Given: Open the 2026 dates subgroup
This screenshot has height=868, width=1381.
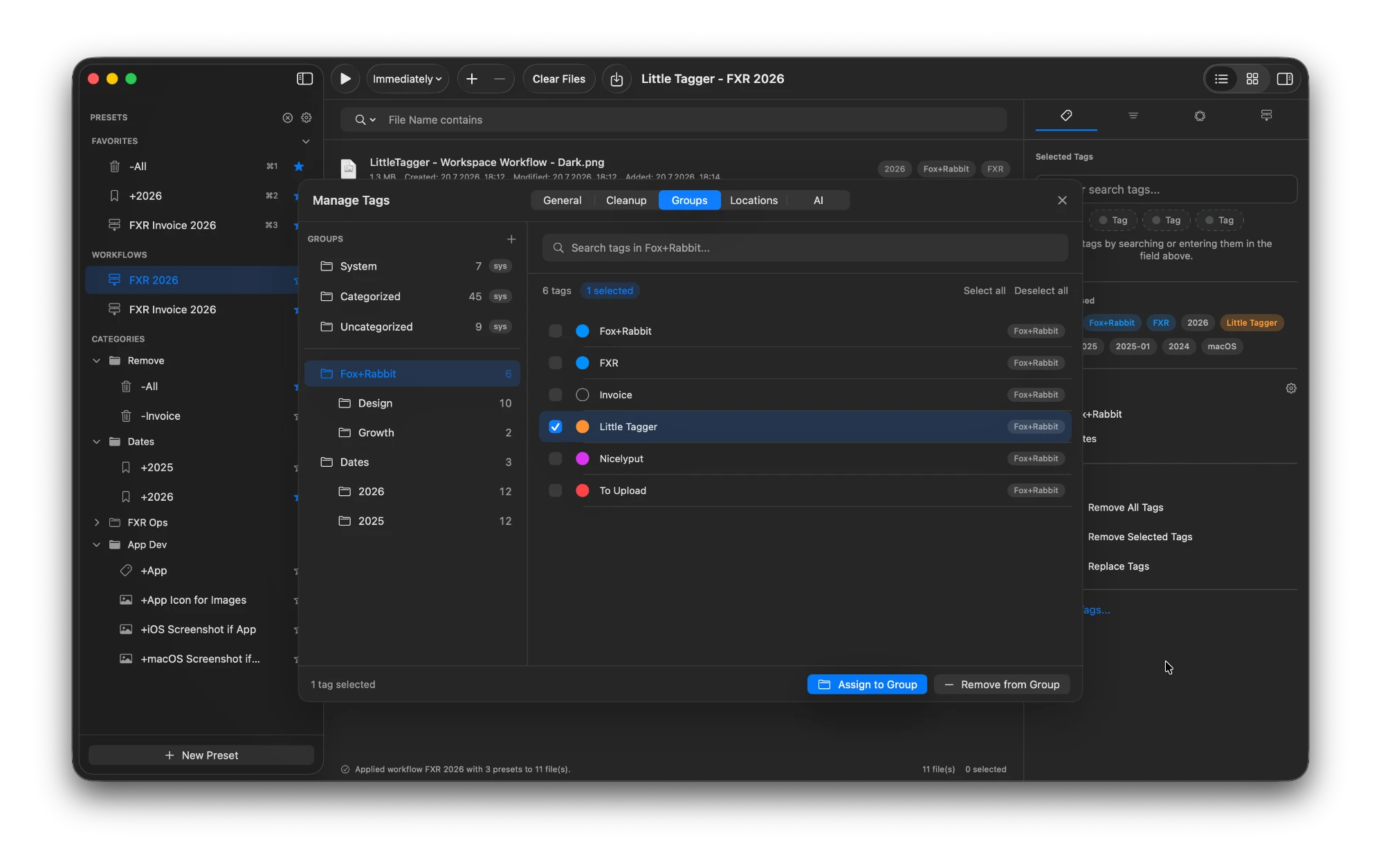Looking at the screenshot, I should click(x=412, y=492).
